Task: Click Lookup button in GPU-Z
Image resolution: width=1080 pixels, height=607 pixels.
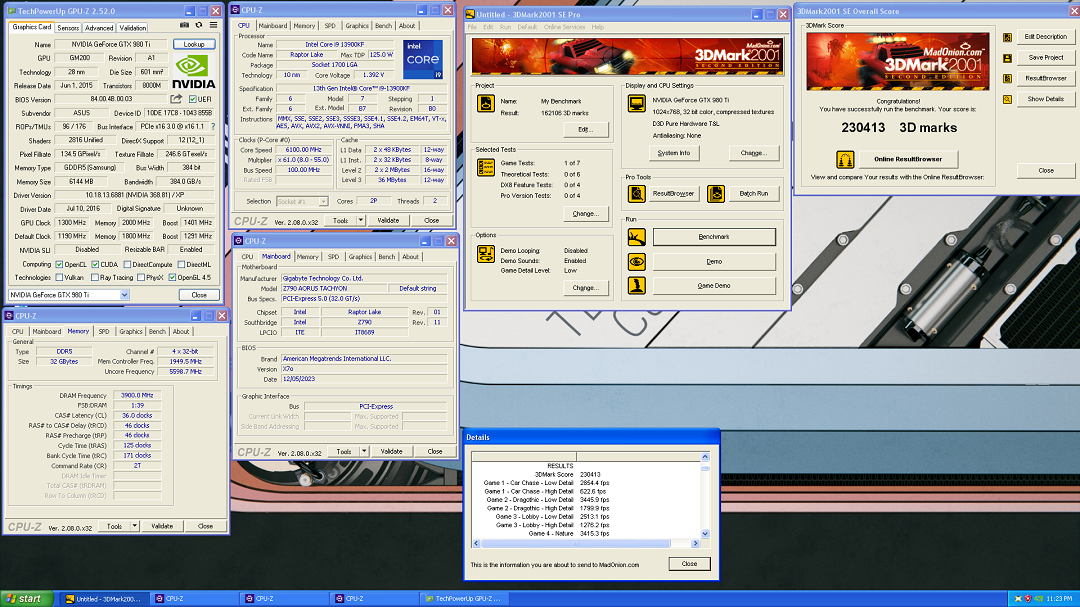Action: coord(194,44)
